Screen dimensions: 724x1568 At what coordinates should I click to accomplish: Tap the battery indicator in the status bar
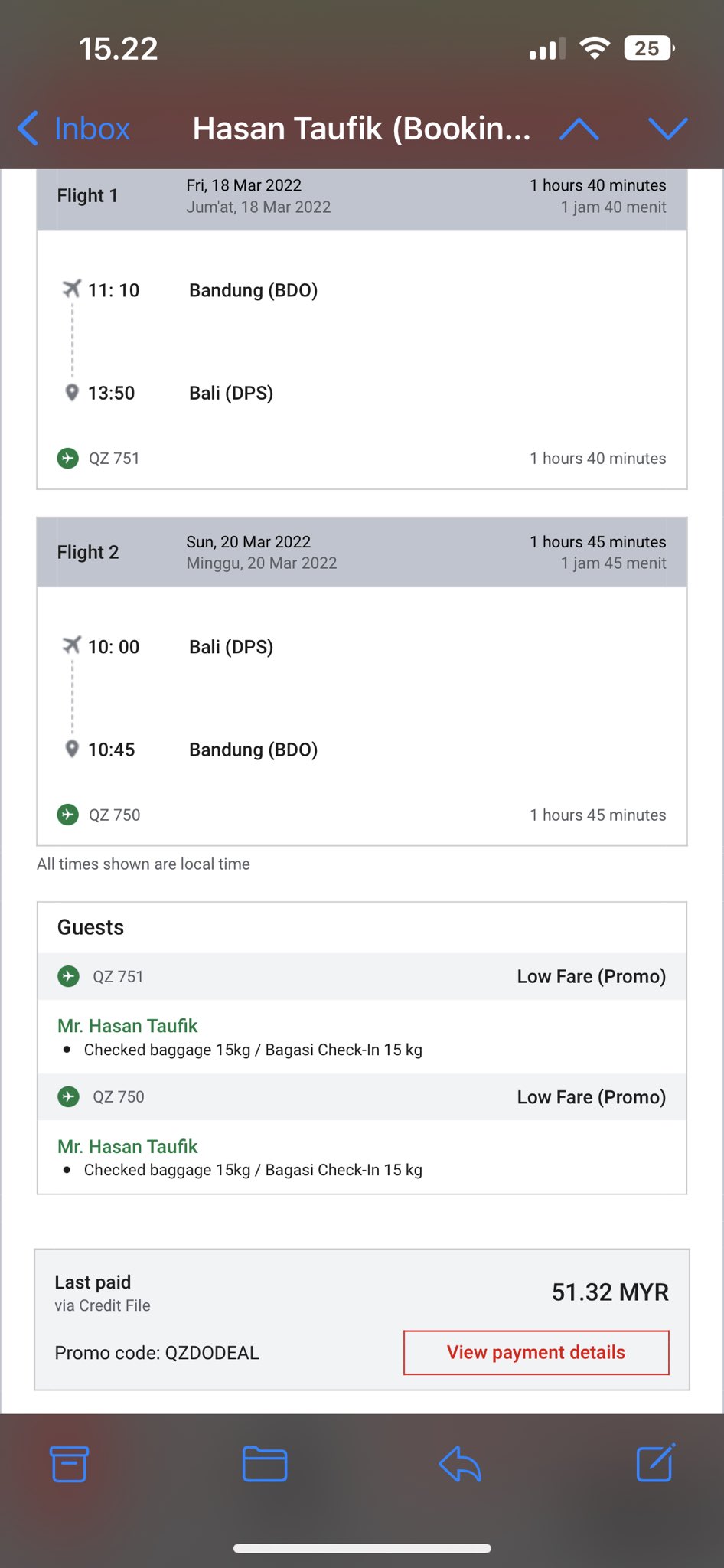649,49
